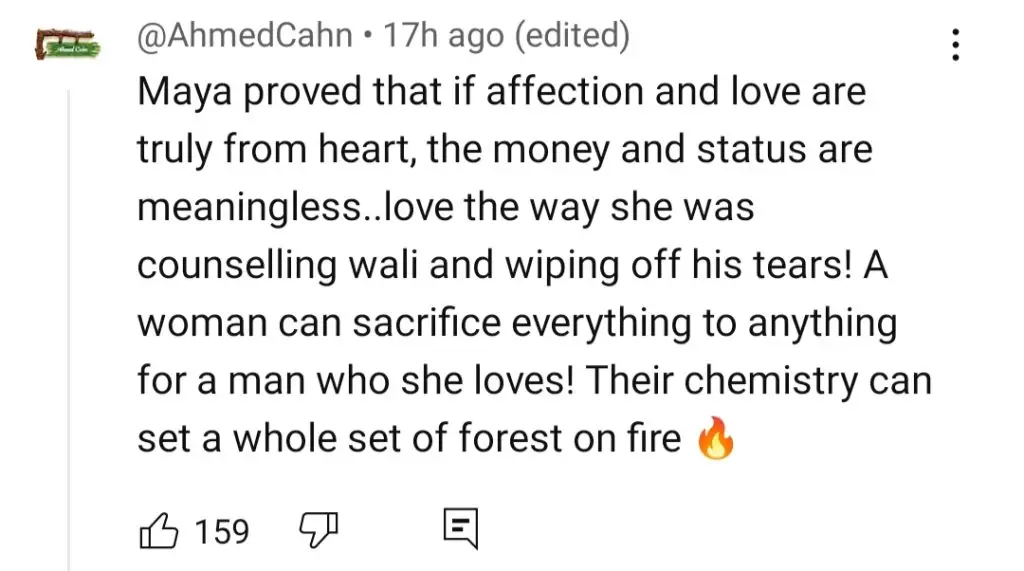Click the word sacrifice in comment
This screenshot has height=571, width=1024.
(426, 323)
